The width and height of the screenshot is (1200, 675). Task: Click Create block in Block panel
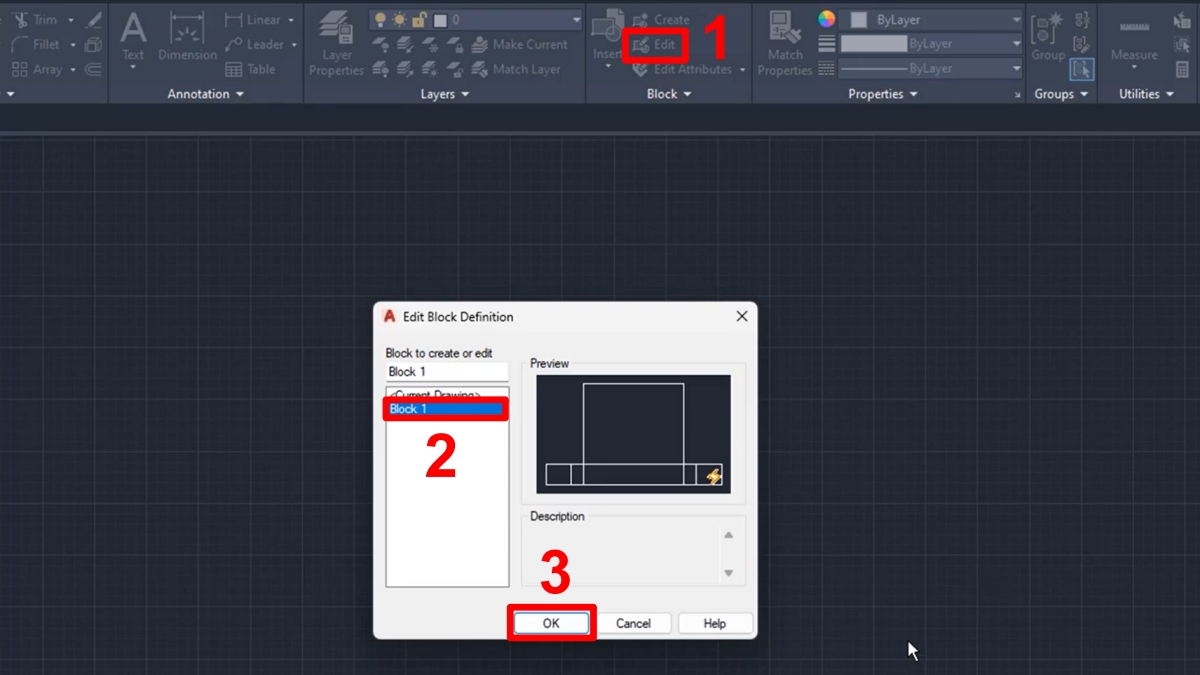click(x=661, y=19)
